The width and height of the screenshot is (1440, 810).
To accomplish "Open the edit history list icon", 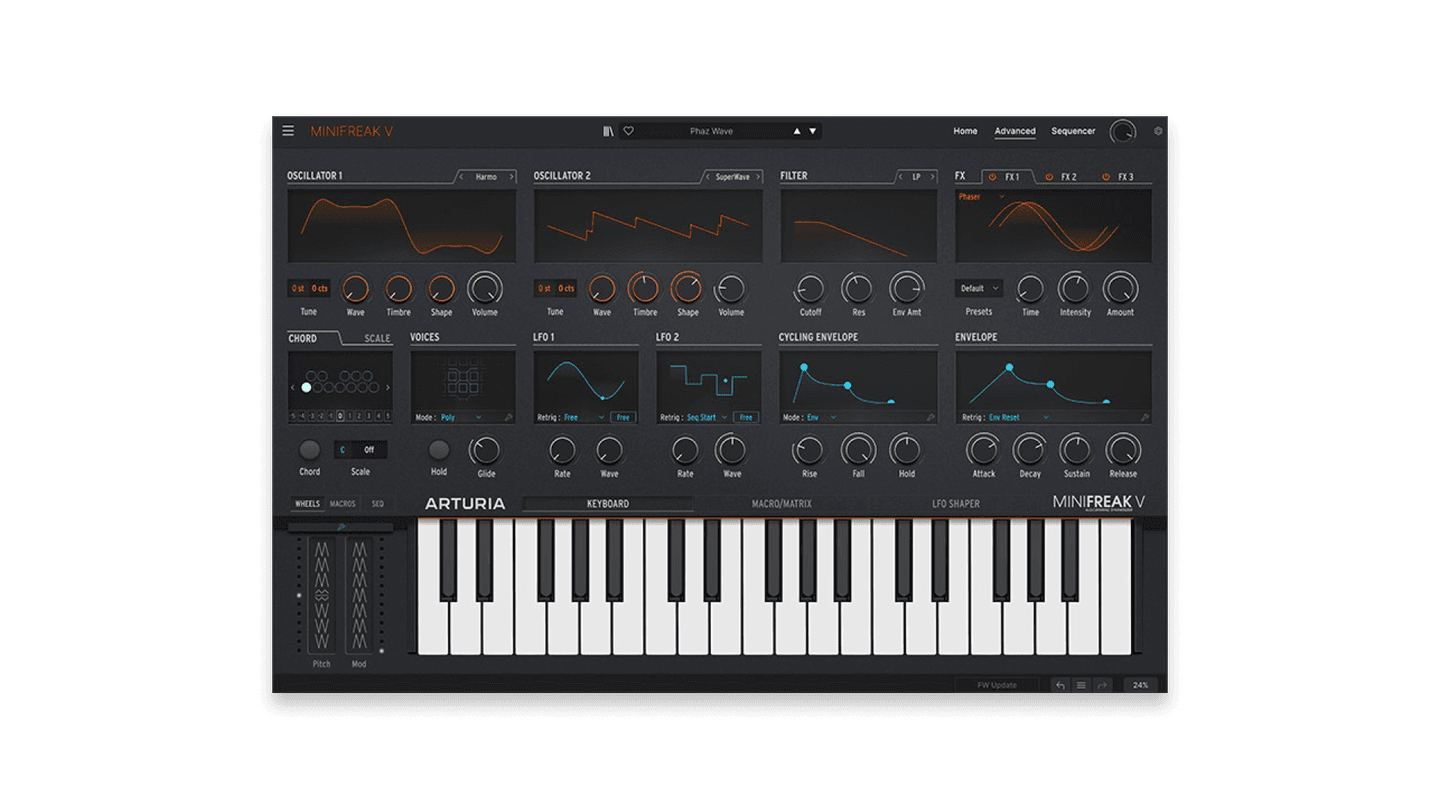I will (x=1081, y=685).
